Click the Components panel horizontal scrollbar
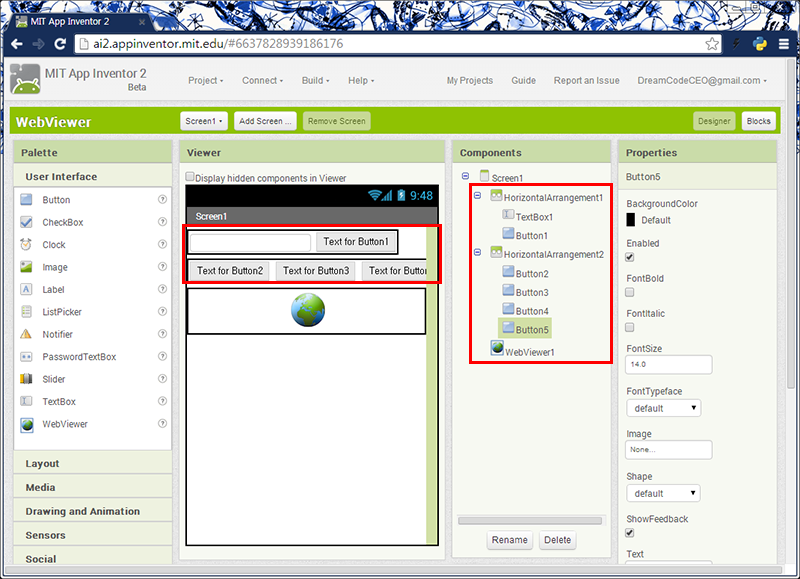 tap(530, 520)
